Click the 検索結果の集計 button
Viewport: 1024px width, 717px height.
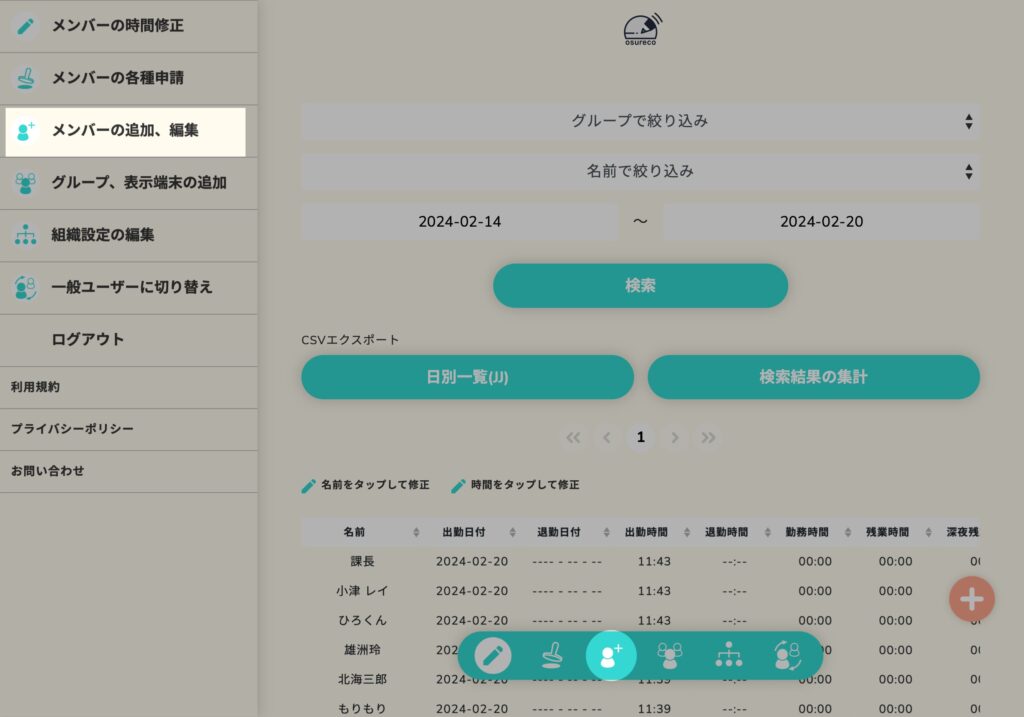[x=813, y=377]
